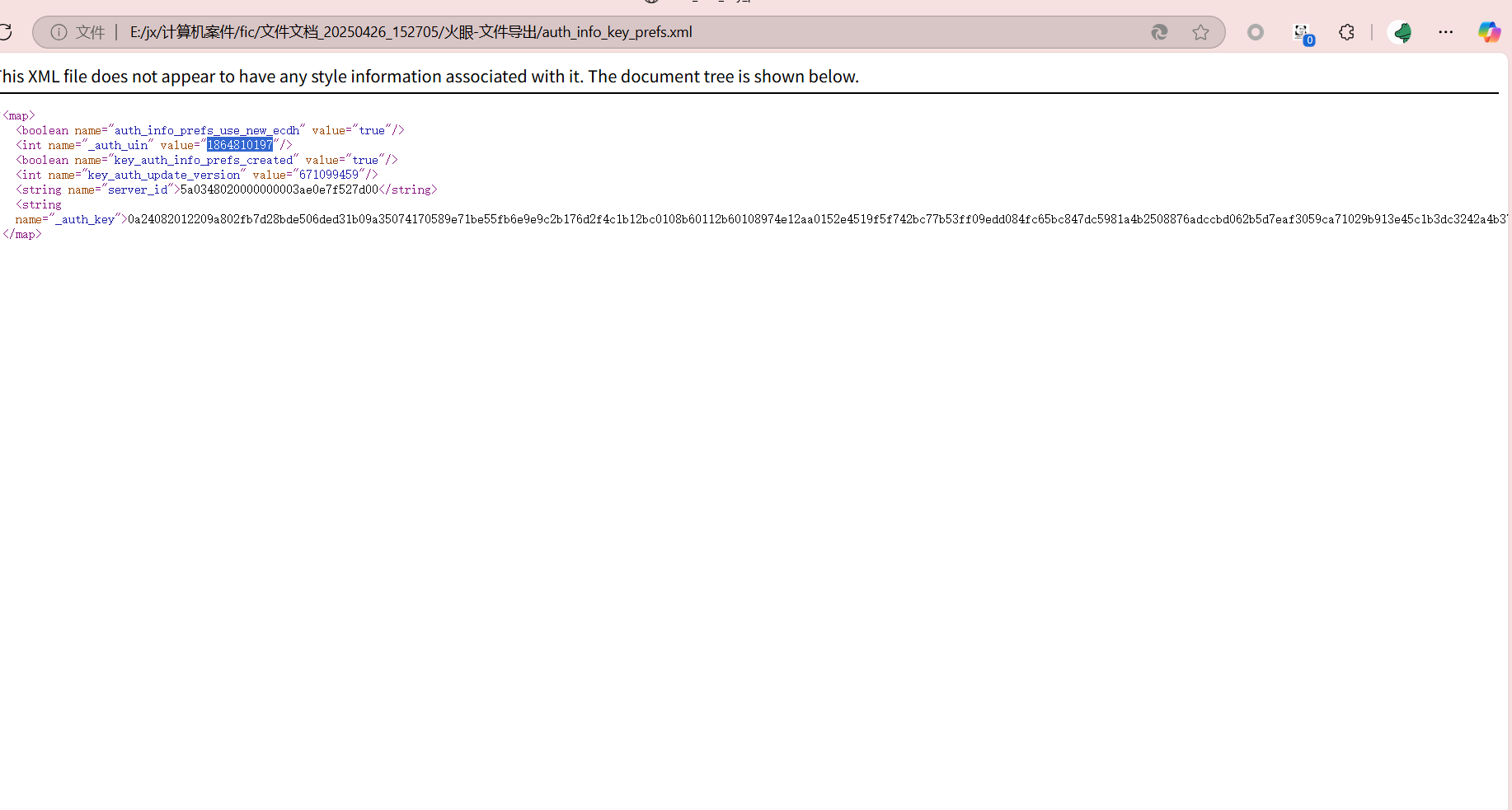Screen dimensions: 1512x810
Task: Click the gray circle extension icon
Action: click(1255, 32)
